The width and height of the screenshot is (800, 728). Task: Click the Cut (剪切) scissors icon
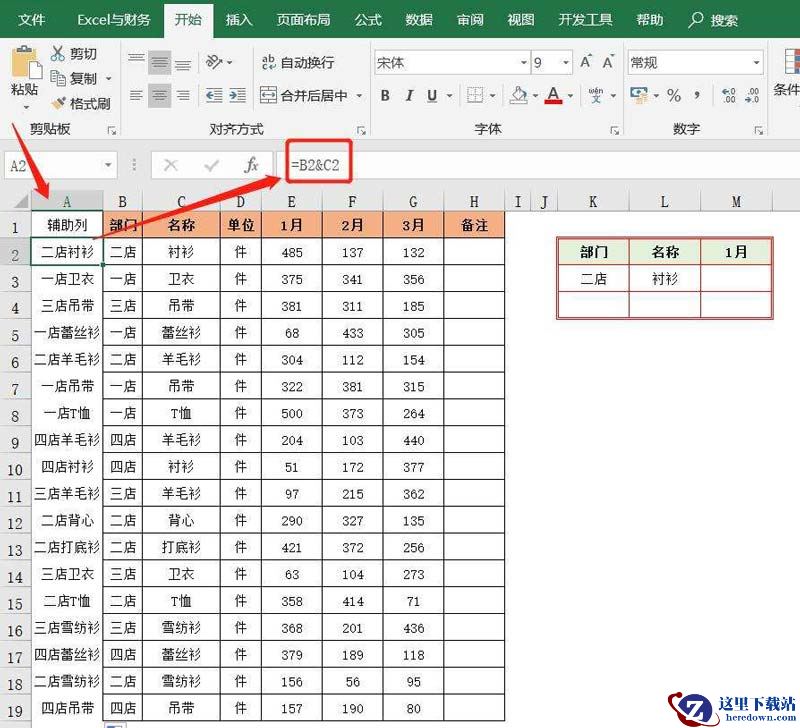click(58, 54)
